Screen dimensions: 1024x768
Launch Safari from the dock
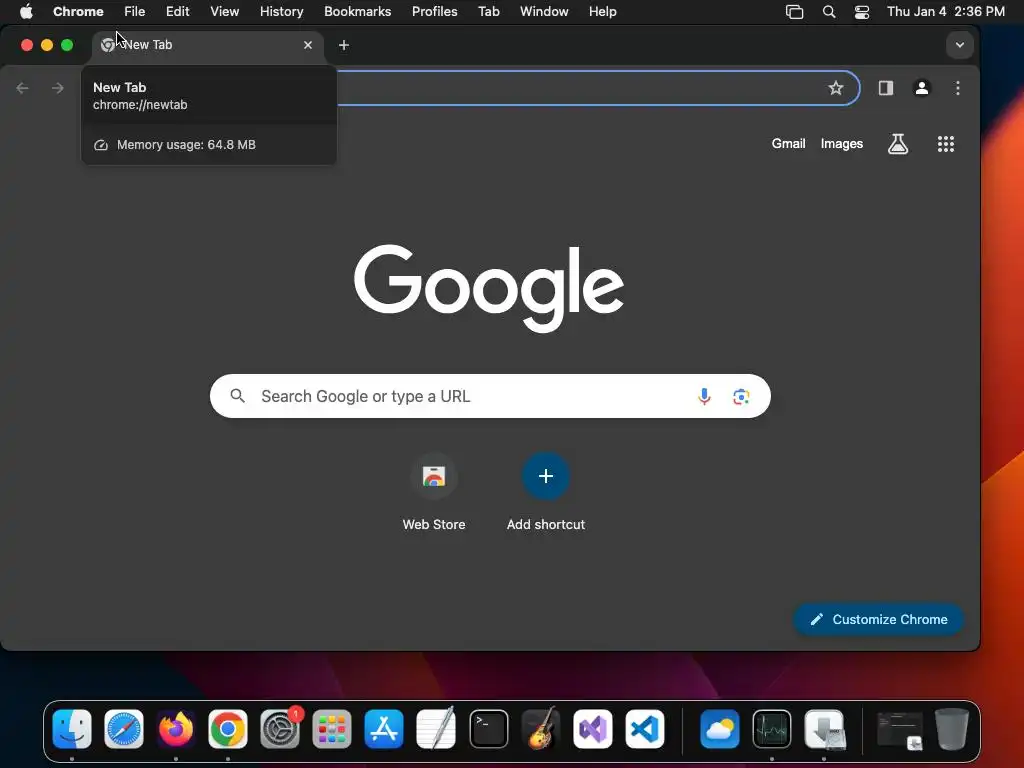point(124,729)
